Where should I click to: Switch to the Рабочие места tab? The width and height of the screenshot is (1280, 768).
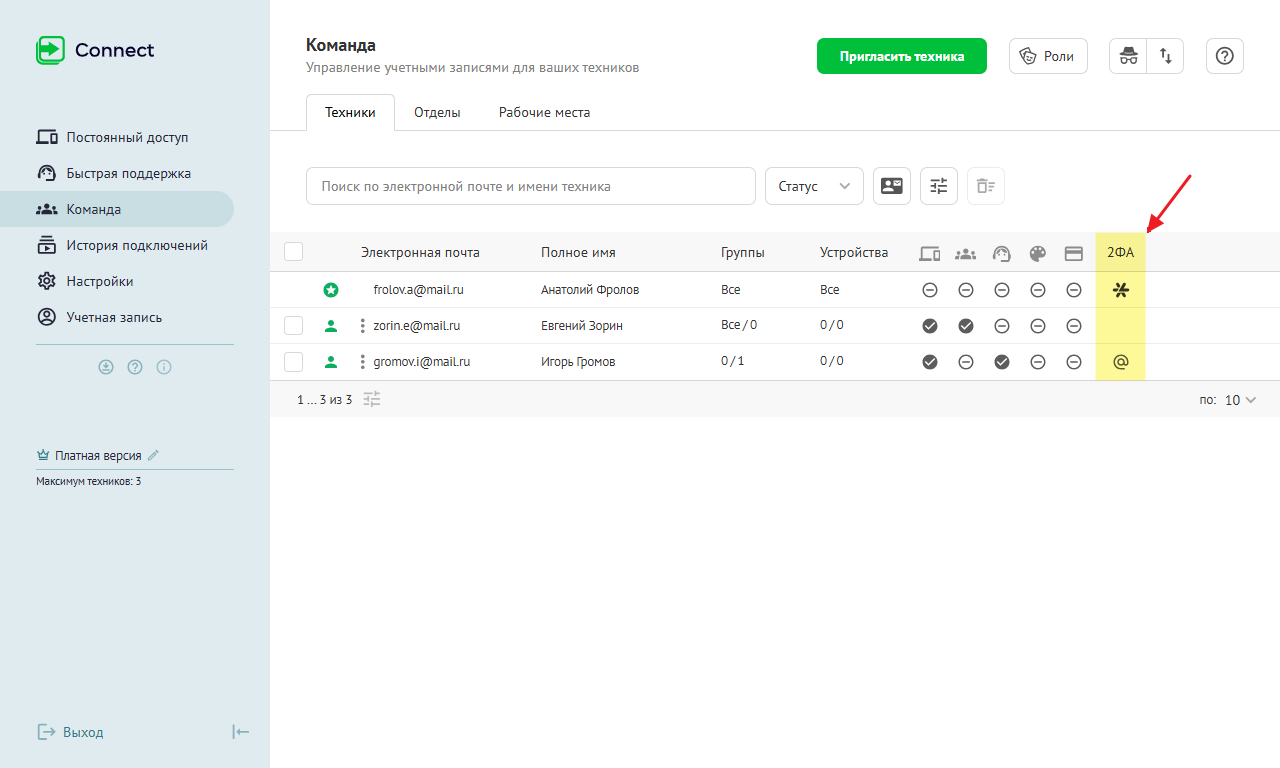click(544, 113)
